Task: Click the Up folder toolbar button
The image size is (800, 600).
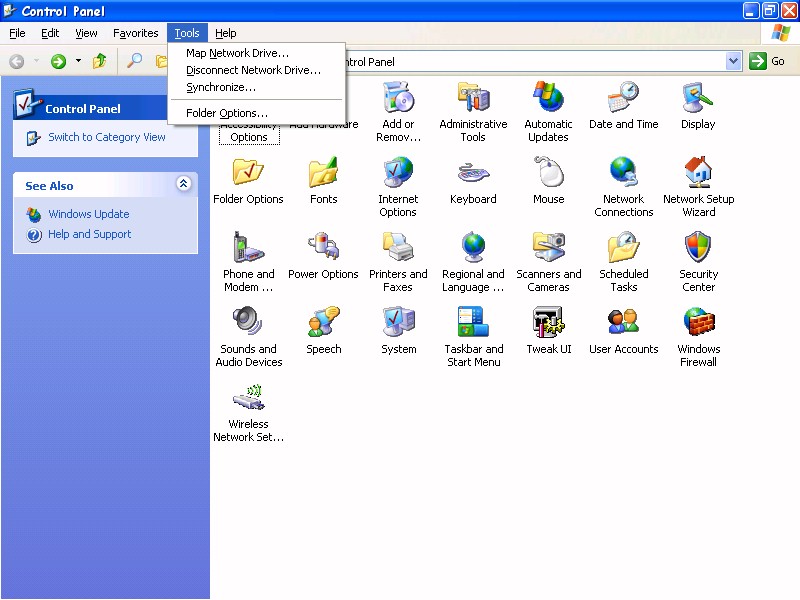Action: [x=99, y=62]
